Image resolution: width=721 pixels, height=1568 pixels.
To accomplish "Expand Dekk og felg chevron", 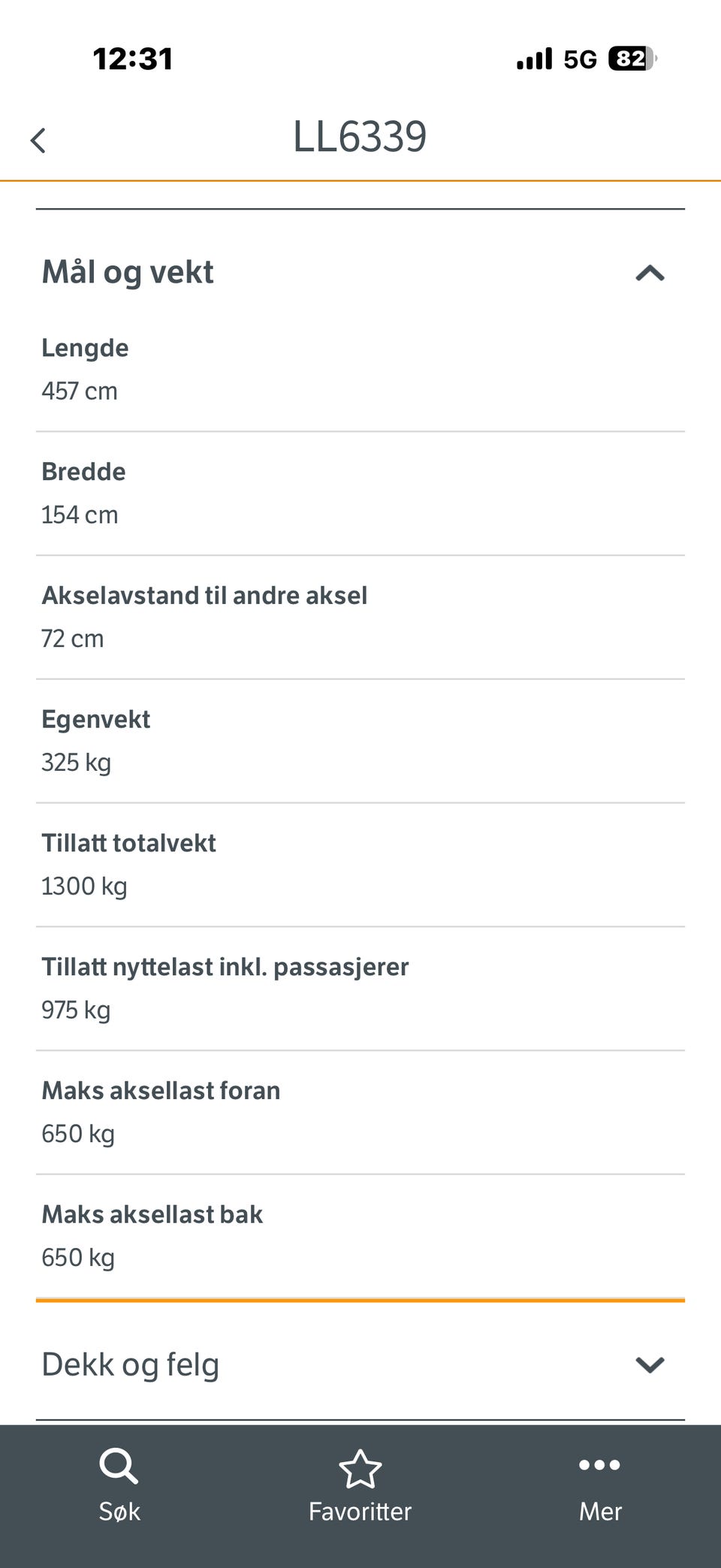I will coord(650,1364).
